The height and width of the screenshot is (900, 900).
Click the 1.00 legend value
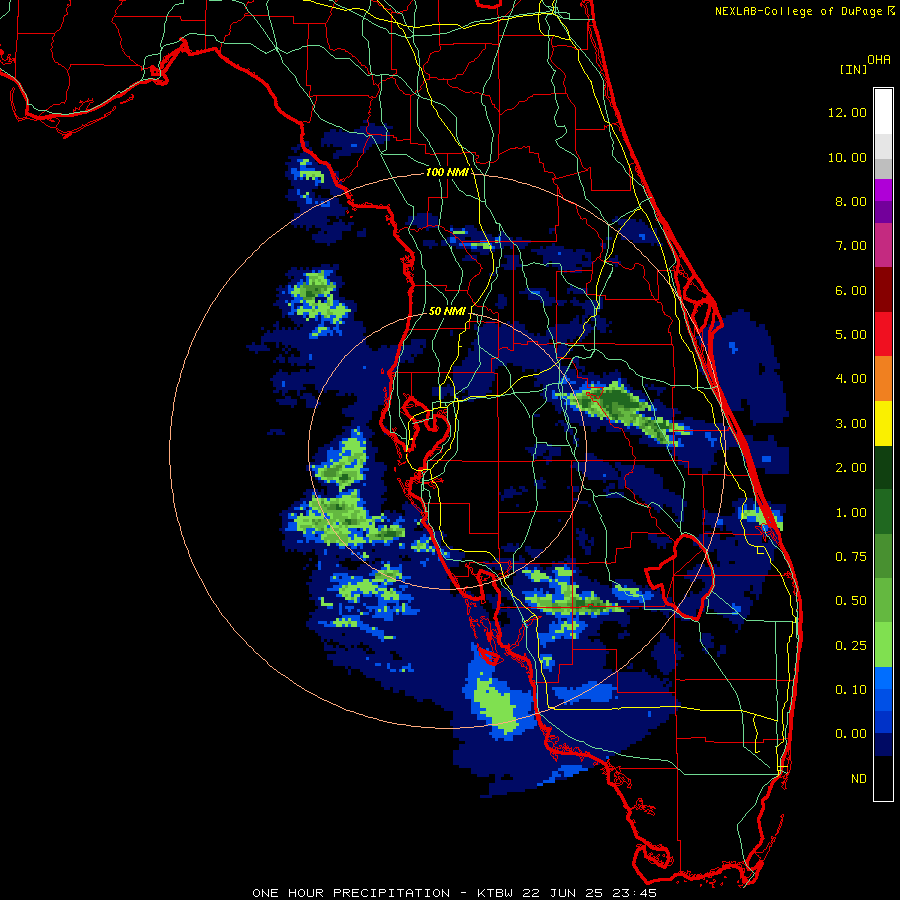(x=851, y=513)
